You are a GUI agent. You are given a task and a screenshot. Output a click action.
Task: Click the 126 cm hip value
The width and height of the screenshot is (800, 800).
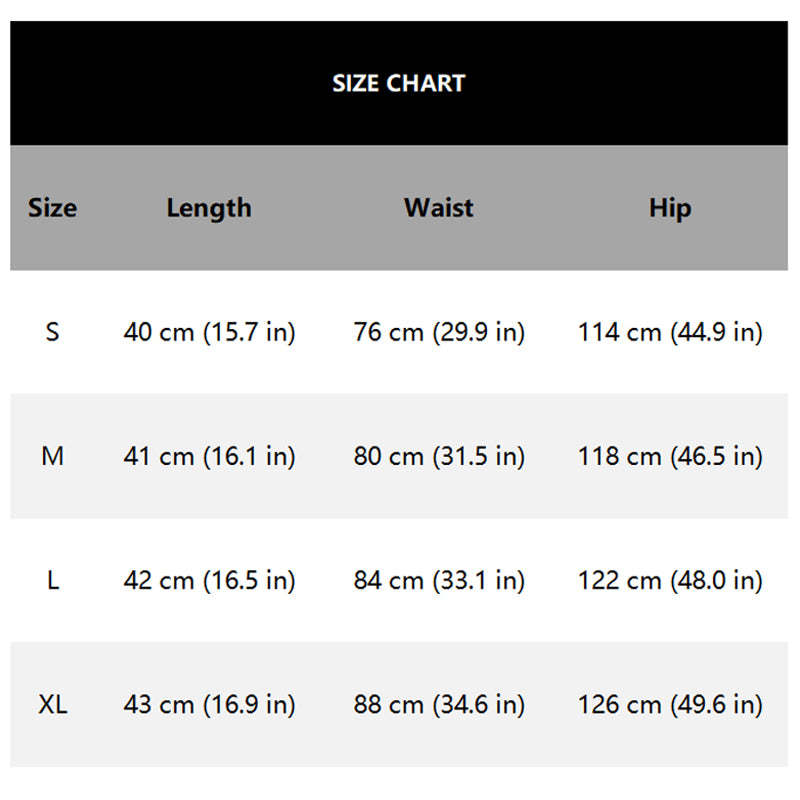coord(670,704)
